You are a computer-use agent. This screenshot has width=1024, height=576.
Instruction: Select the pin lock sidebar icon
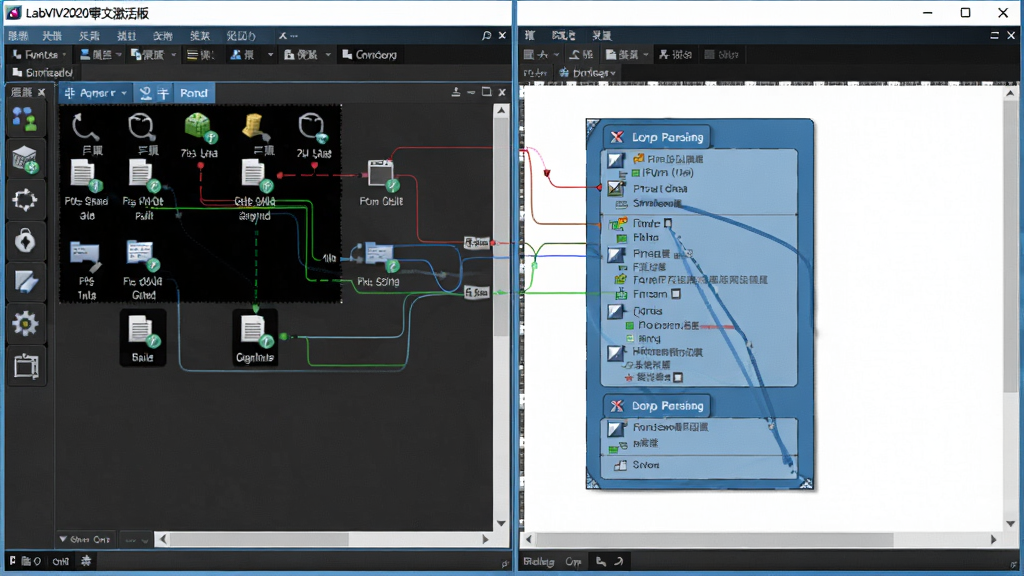click(x=25, y=241)
